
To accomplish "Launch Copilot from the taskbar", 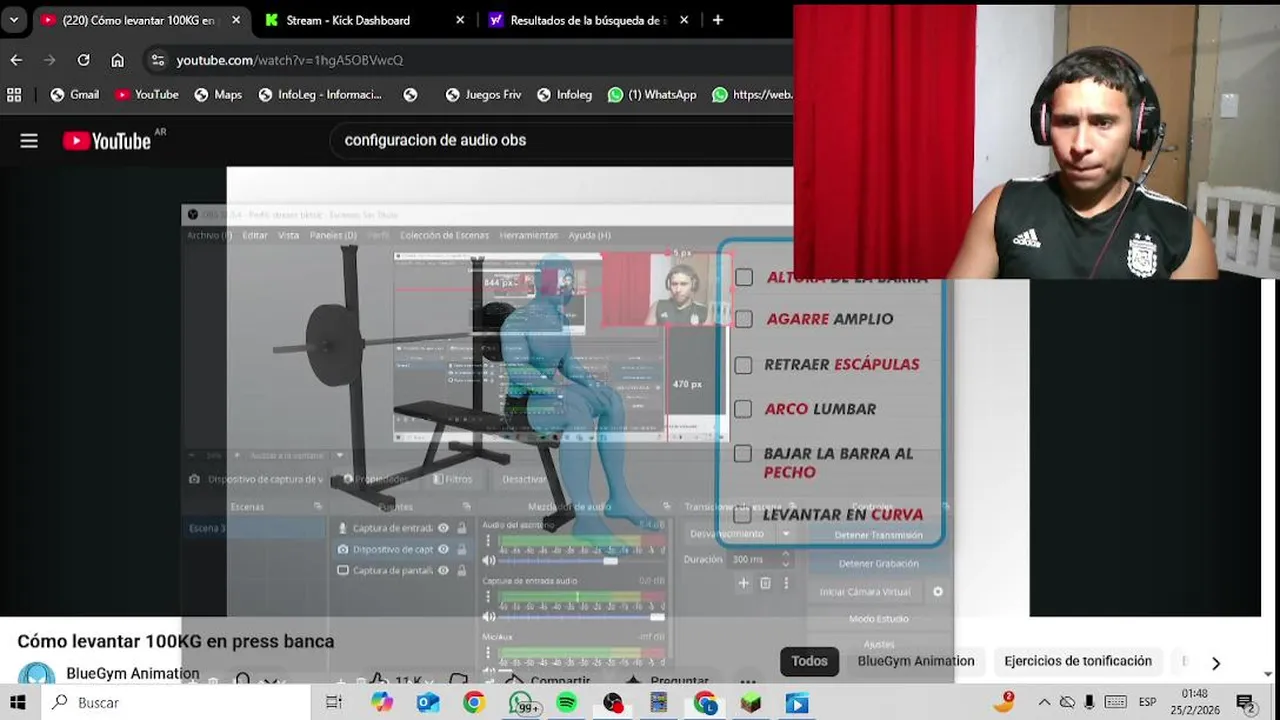I will point(382,703).
